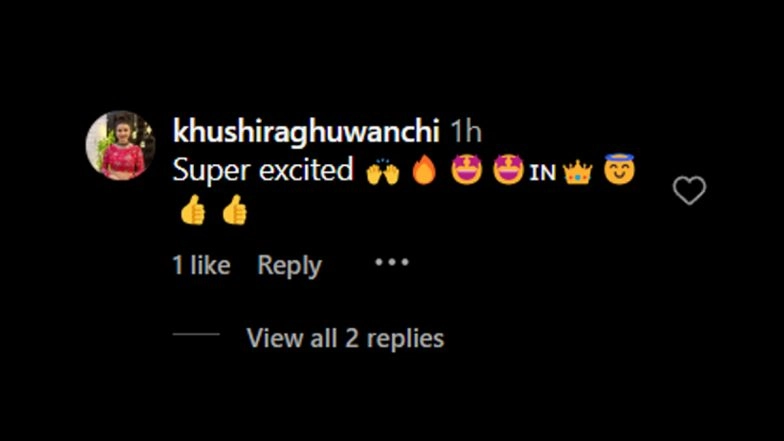784x441 pixels.
Task: Click the second star-eyes emoji
Action: (x=508, y=170)
